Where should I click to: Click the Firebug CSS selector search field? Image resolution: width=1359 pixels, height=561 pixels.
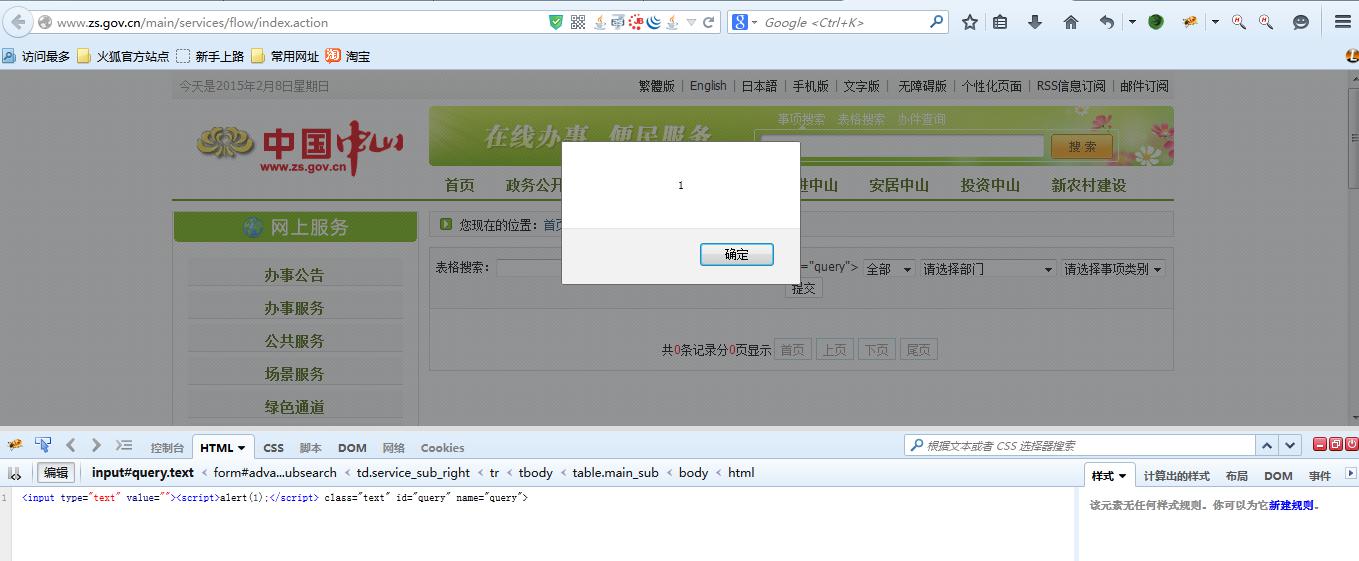pos(1078,445)
